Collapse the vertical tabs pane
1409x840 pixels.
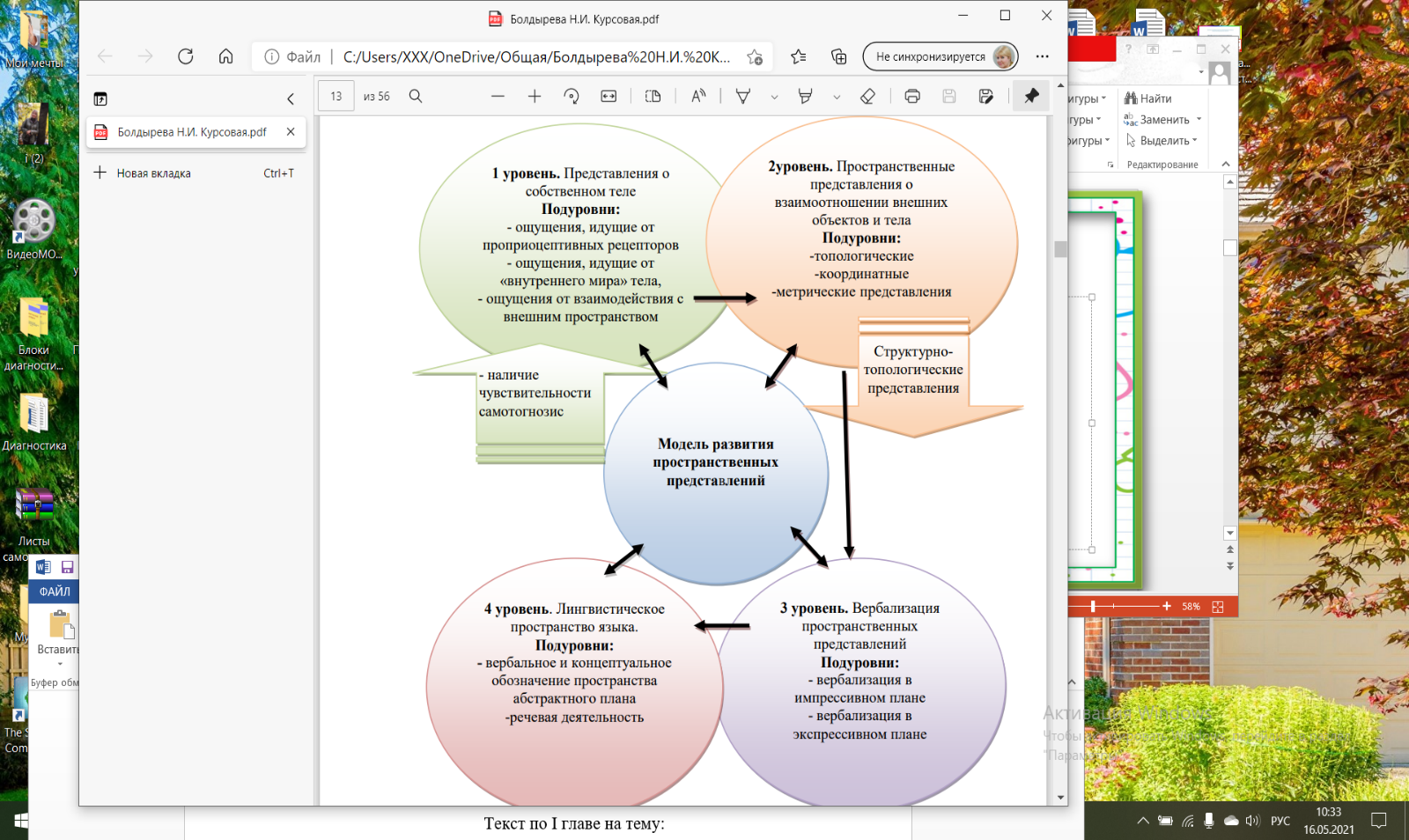(x=291, y=99)
